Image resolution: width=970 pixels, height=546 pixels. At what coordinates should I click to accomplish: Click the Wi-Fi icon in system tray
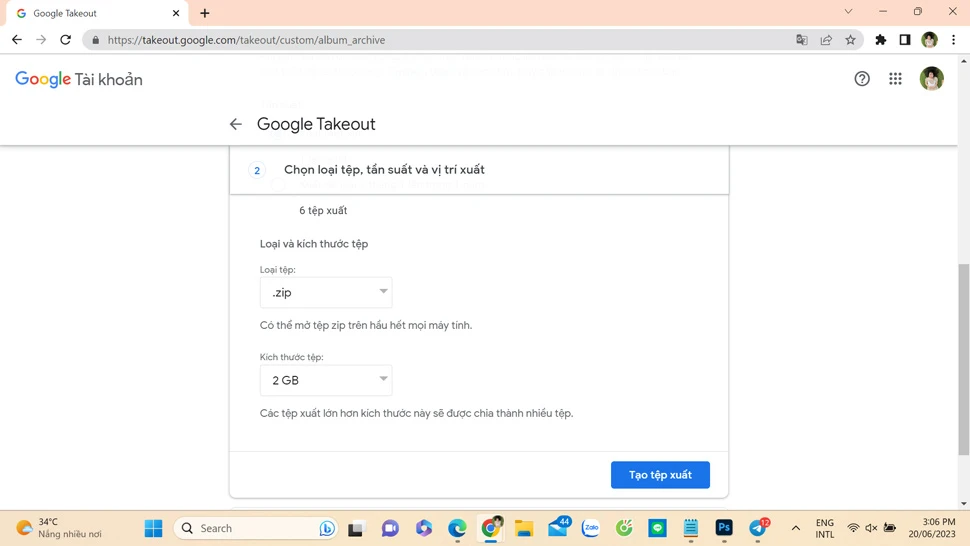point(853,528)
